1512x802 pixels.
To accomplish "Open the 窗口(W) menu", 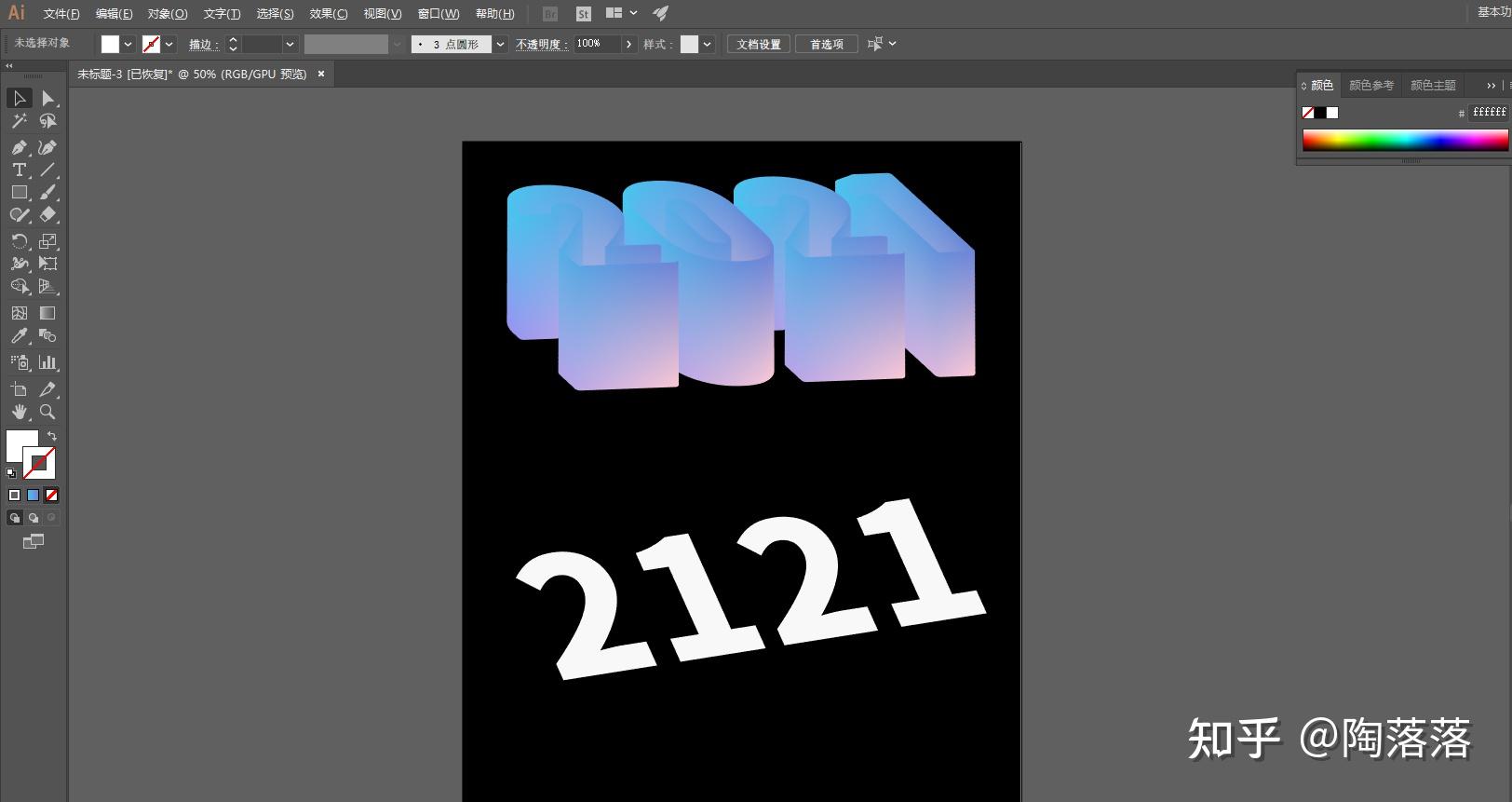I will (439, 14).
